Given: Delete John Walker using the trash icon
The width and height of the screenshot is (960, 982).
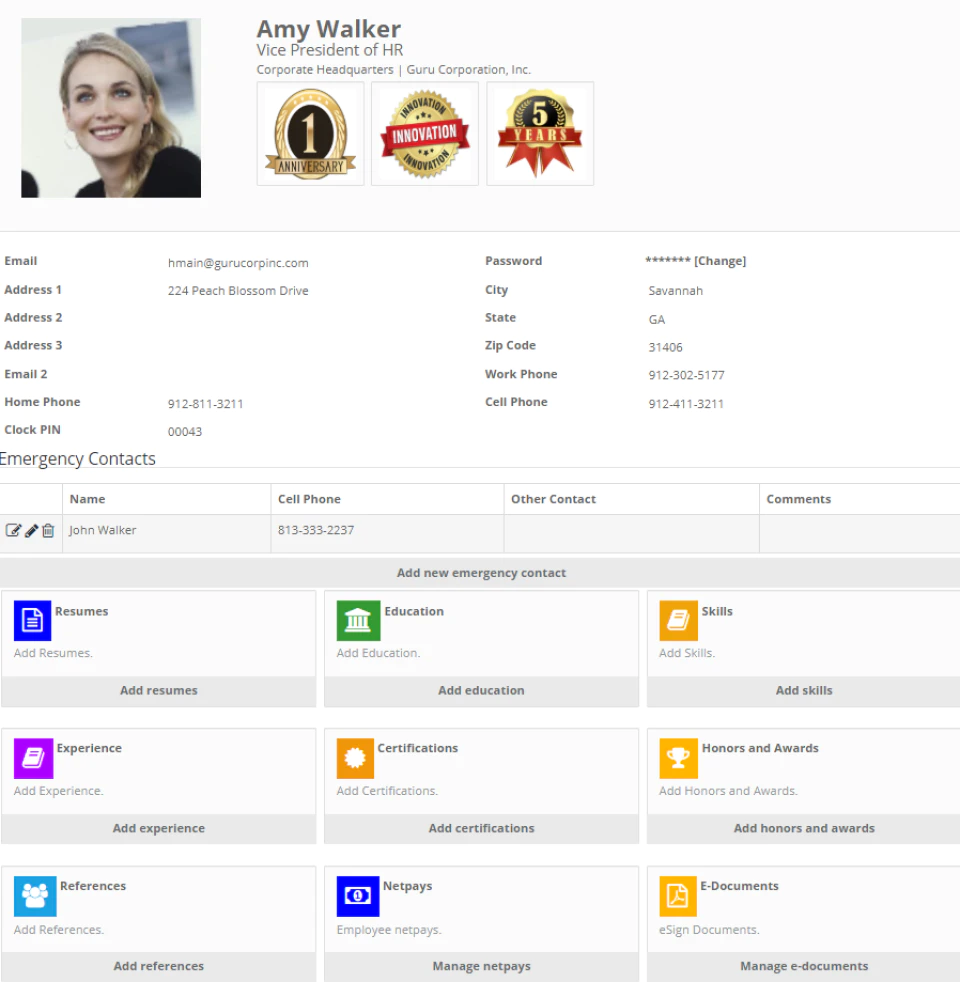Looking at the screenshot, I should point(48,530).
